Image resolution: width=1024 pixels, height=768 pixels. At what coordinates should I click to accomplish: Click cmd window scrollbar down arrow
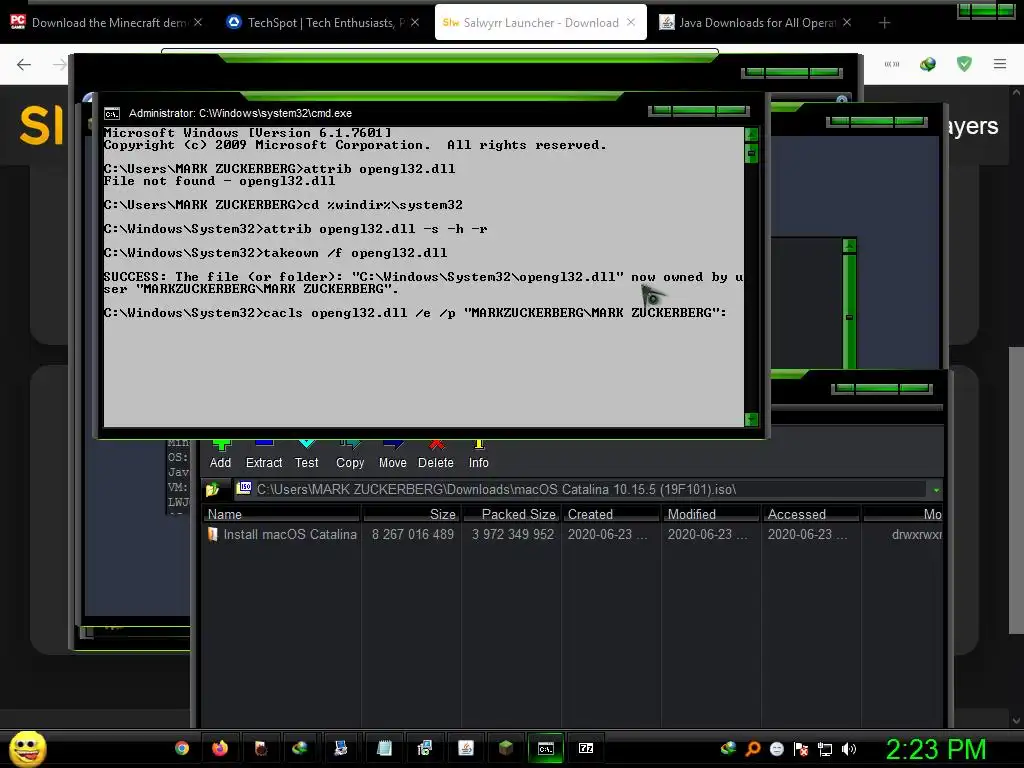[x=751, y=419]
